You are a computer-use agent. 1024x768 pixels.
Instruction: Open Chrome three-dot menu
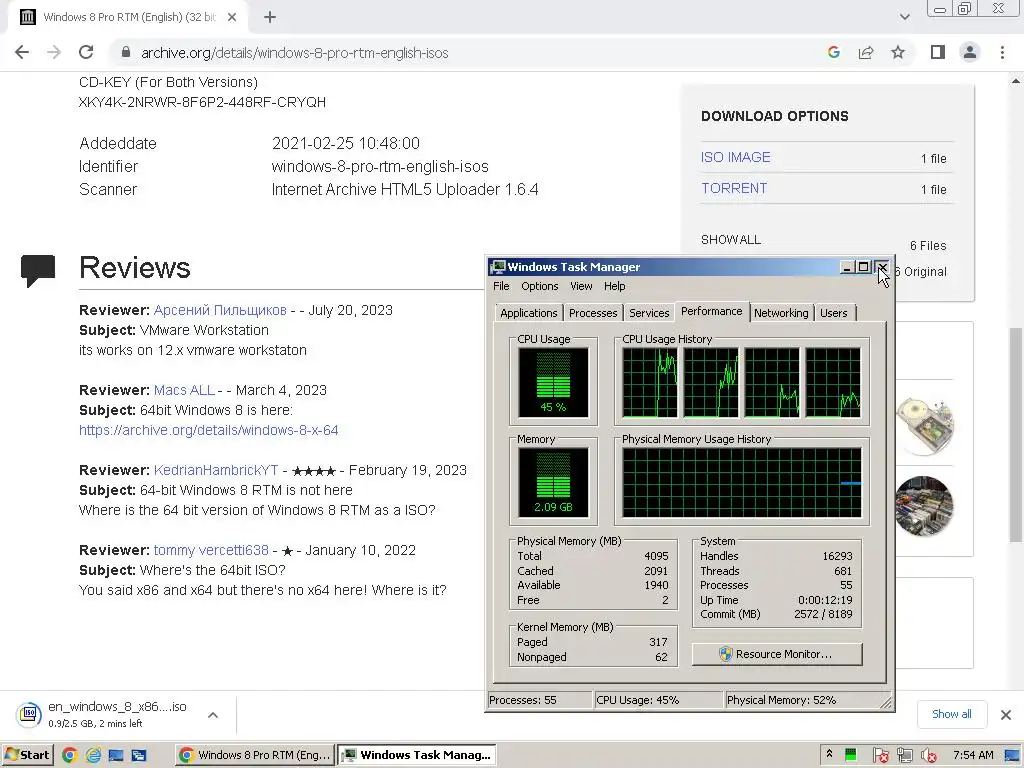[x=1002, y=52]
